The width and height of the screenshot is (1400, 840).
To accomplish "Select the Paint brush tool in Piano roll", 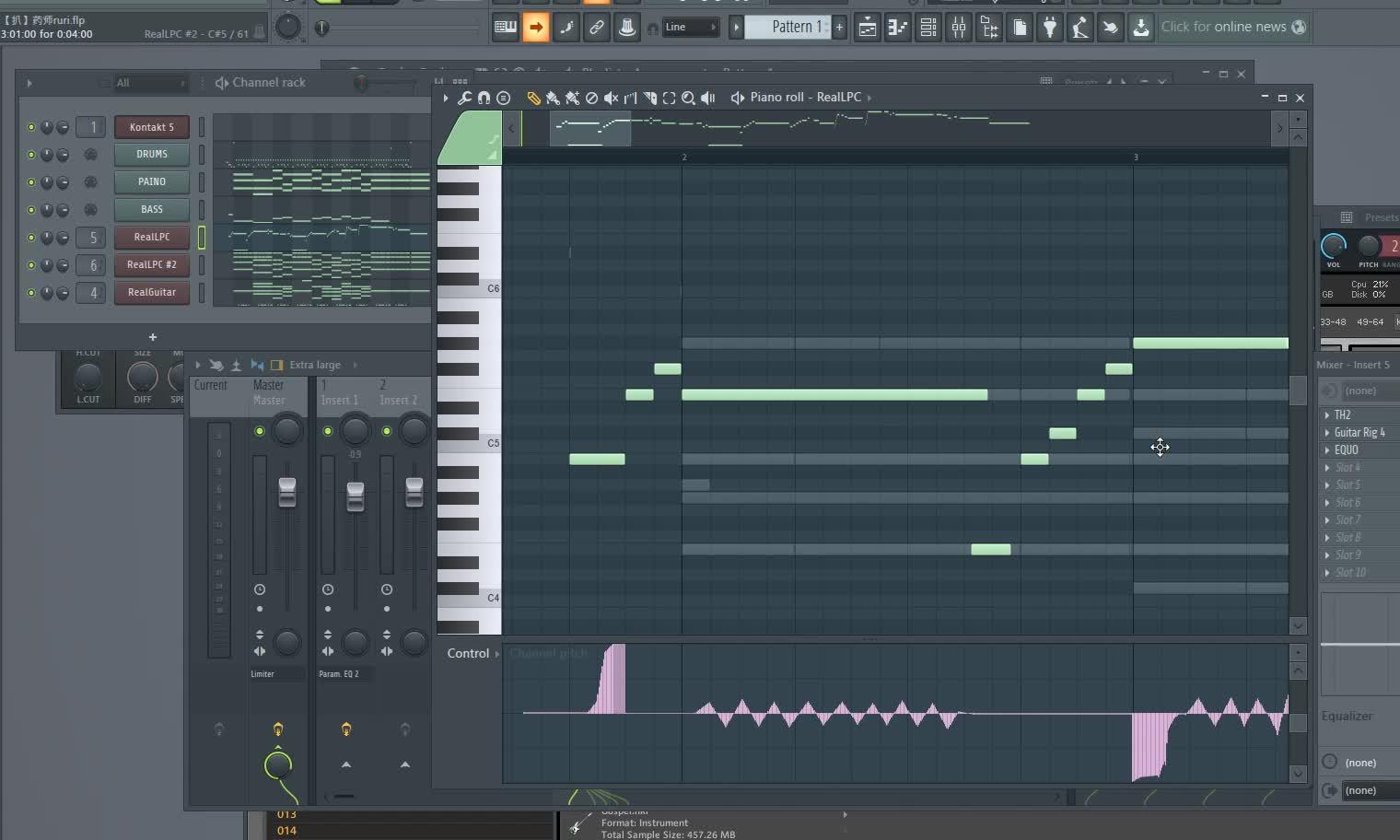I will [553, 98].
